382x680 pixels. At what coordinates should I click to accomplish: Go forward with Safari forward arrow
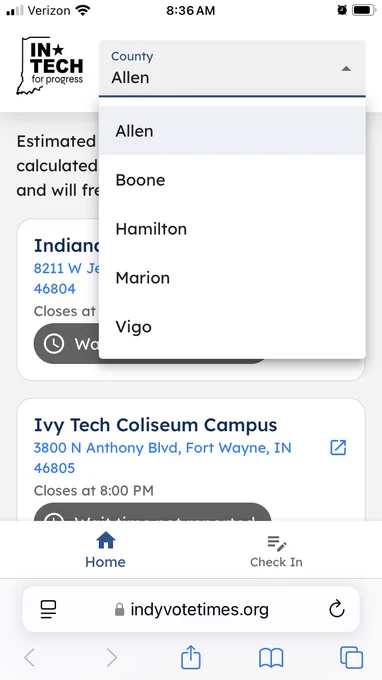pyautogui.click(x=111, y=657)
